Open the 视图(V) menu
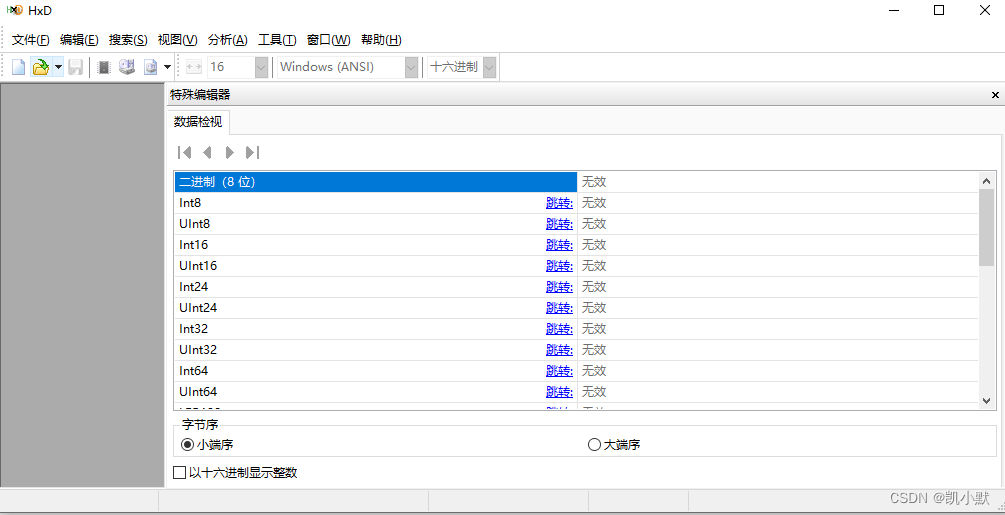The height and width of the screenshot is (515, 1005). (178, 40)
